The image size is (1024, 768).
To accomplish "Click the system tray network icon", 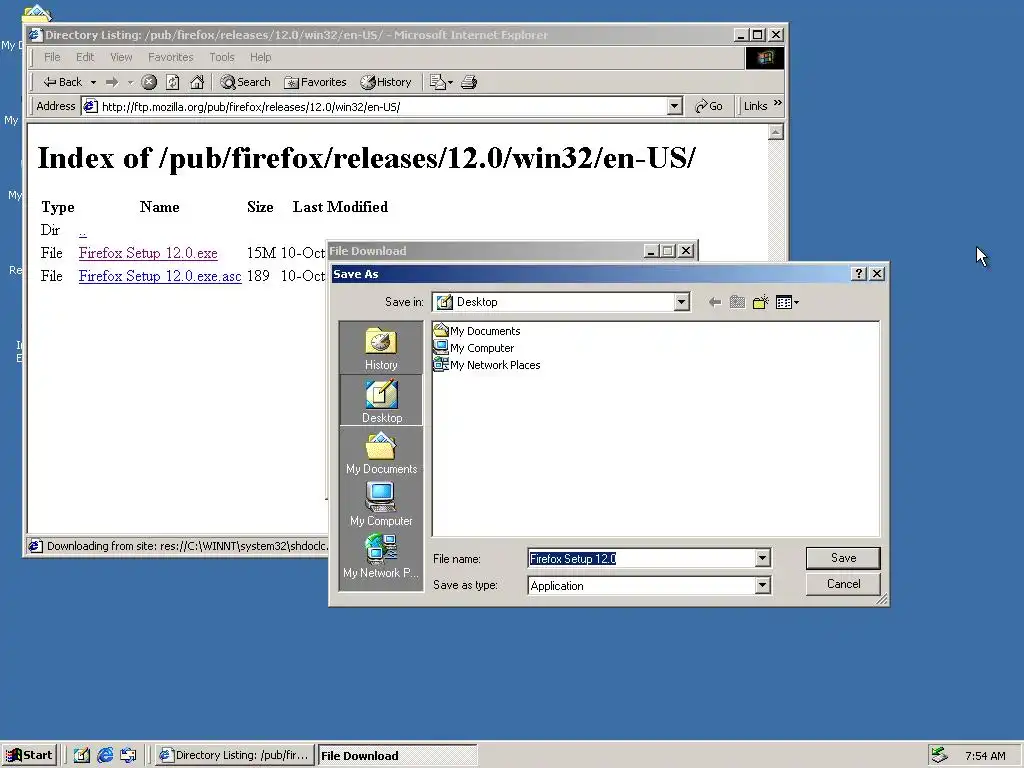I will tap(940, 755).
